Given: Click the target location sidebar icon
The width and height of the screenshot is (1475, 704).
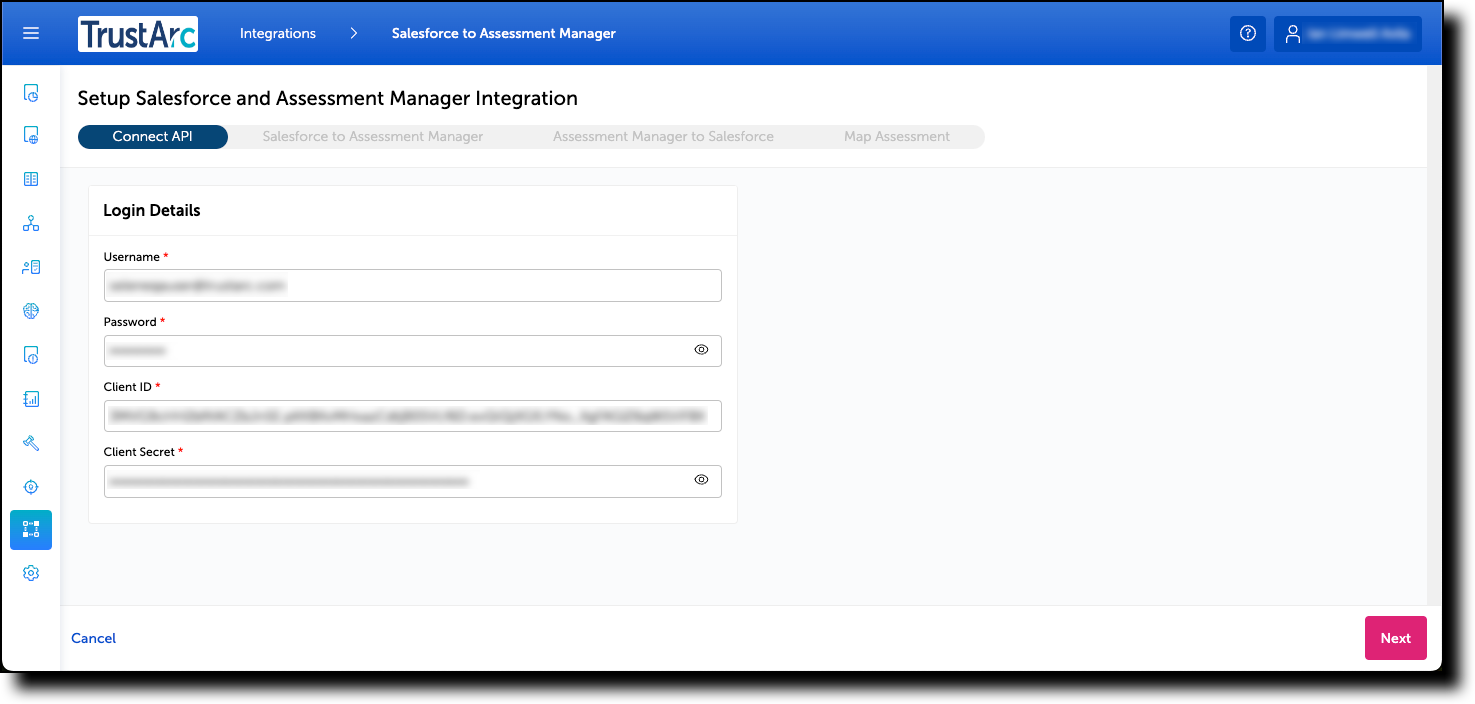Looking at the screenshot, I should (30, 487).
